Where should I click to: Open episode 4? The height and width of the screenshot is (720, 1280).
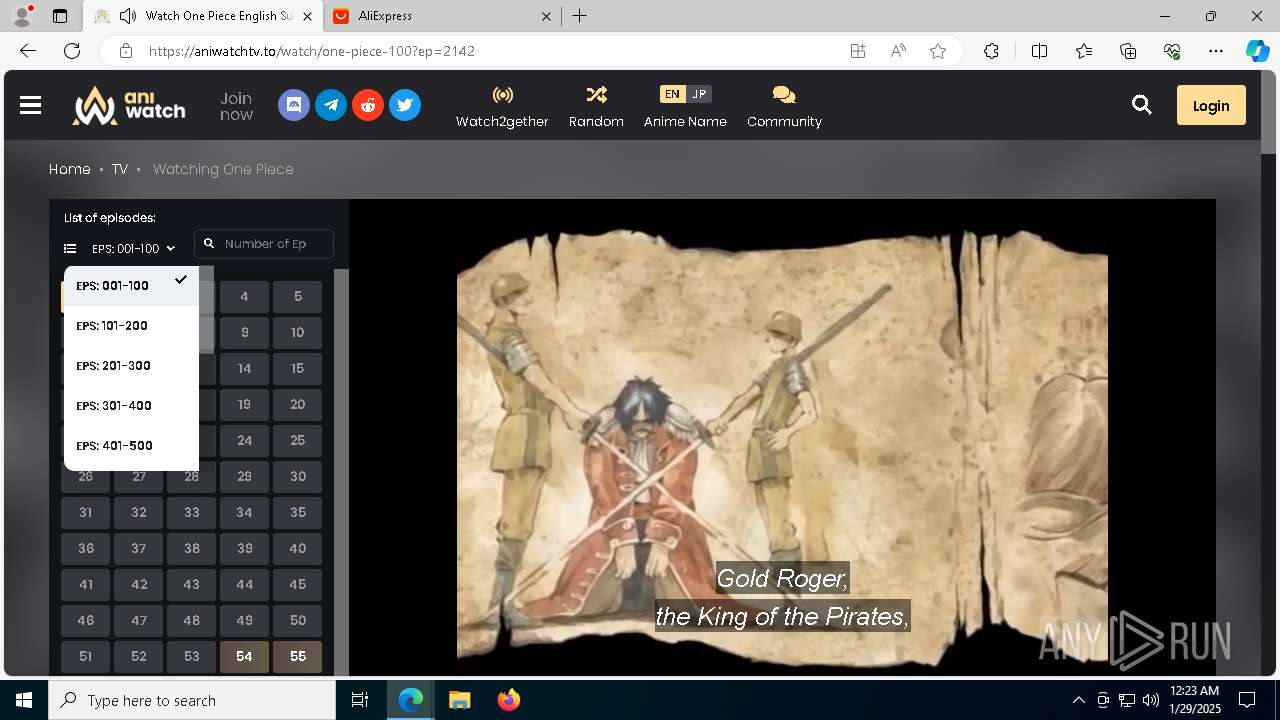click(244, 297)
